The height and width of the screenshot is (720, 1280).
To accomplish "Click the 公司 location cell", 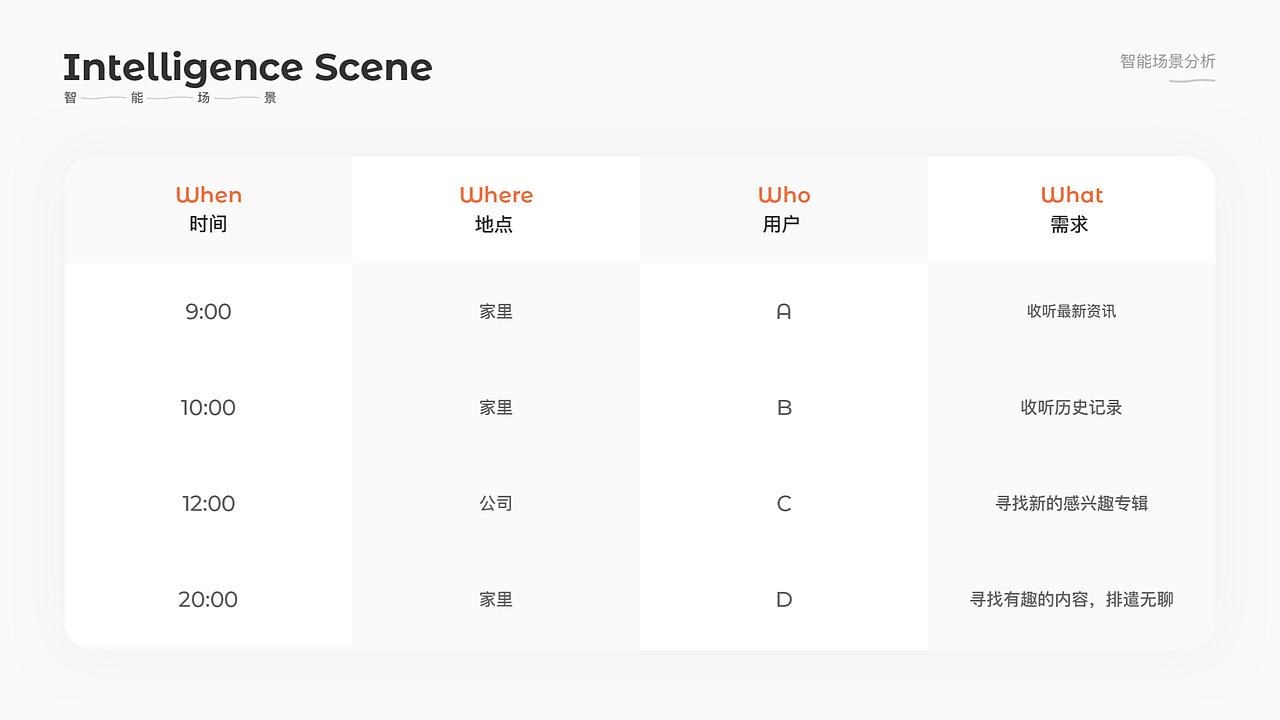I will click(496, 504).
